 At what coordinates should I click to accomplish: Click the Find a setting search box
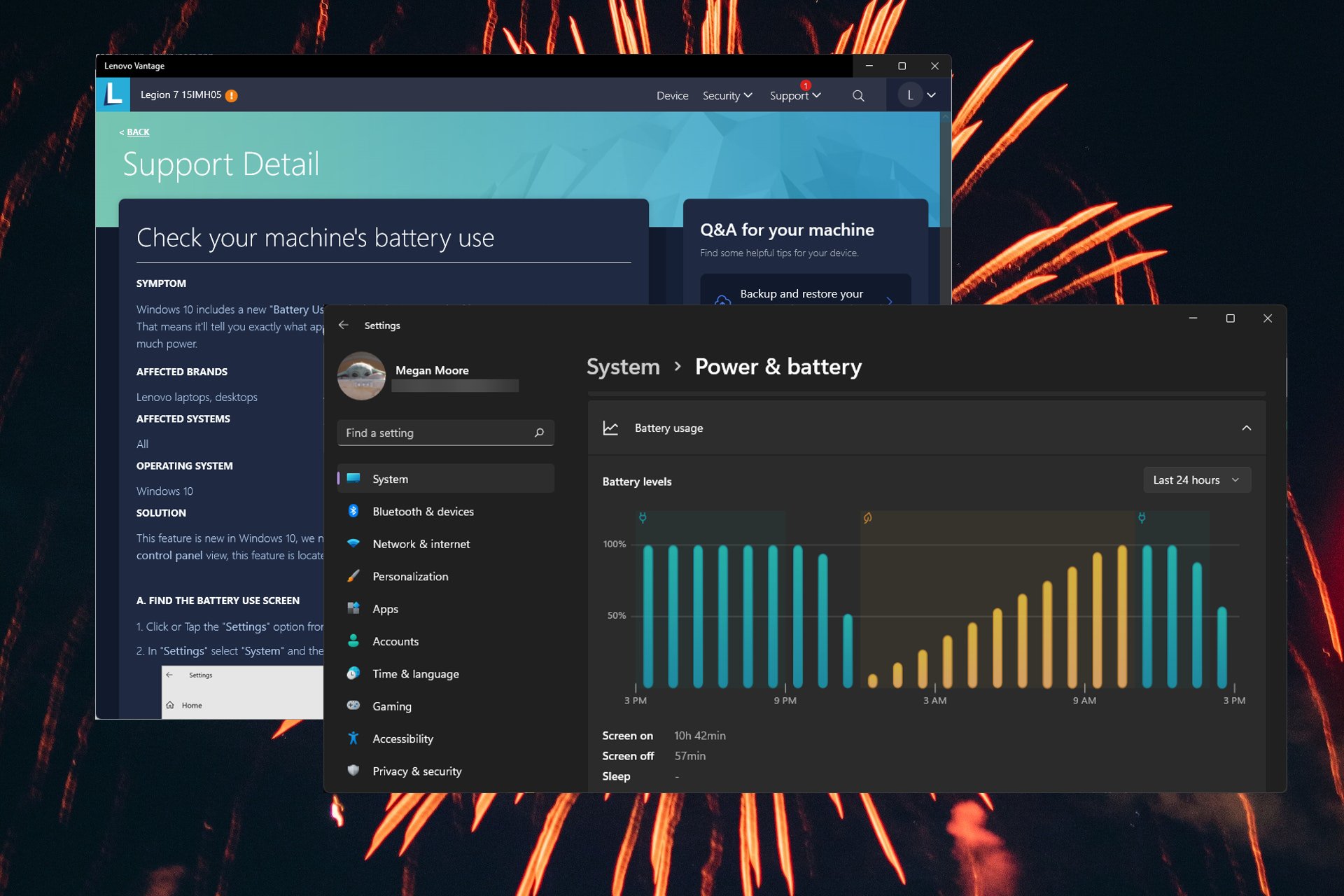446,433
